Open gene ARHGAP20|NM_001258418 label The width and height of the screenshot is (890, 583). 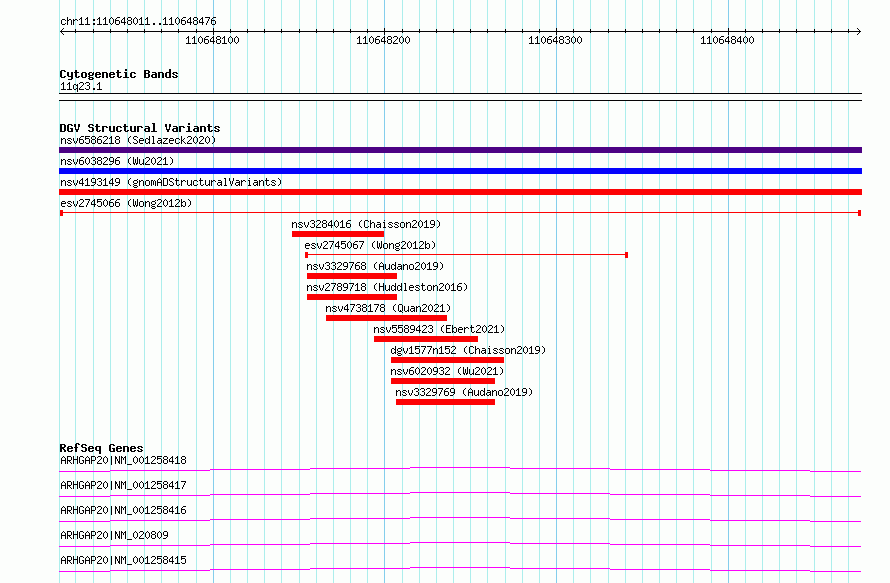(123, 460)
